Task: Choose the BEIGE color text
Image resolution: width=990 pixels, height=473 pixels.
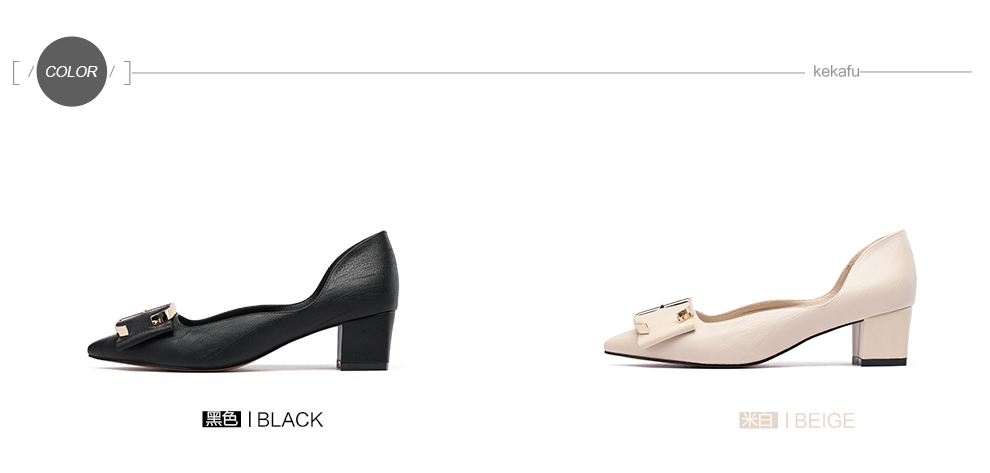Action: (x=825, y=421)
